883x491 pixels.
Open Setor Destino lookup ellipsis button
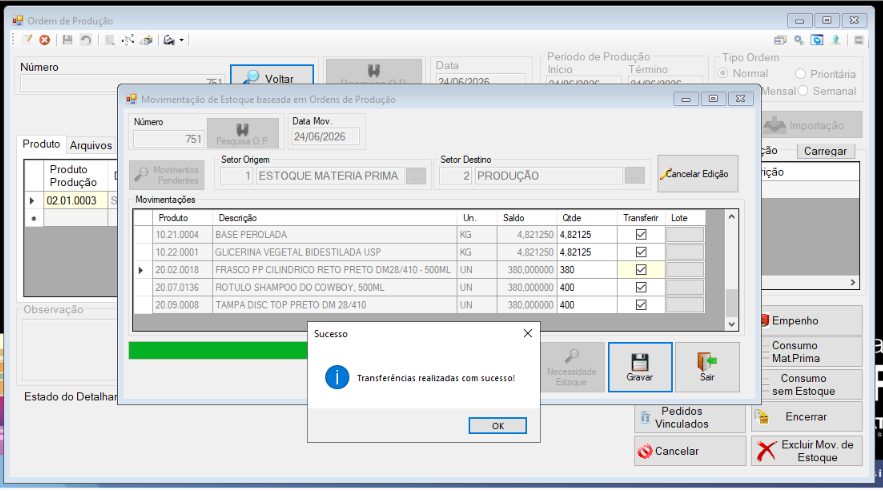634,176
